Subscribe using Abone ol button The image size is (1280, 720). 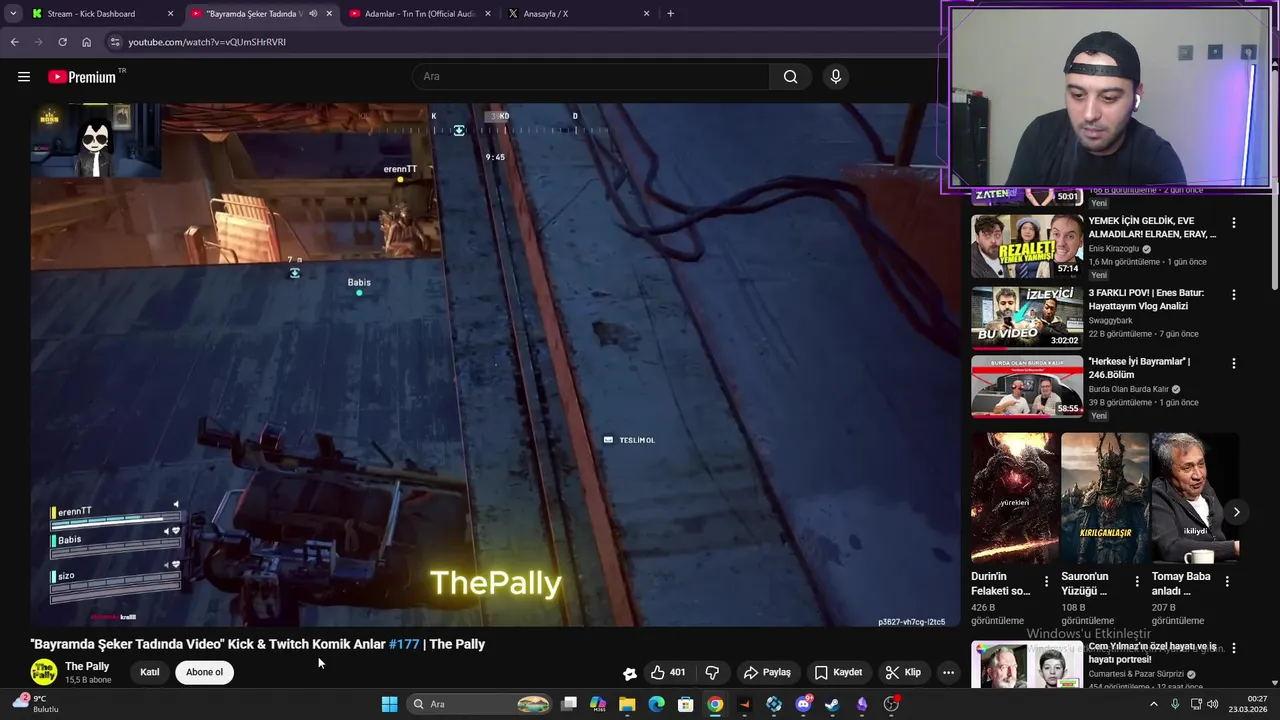coord(204,672)
